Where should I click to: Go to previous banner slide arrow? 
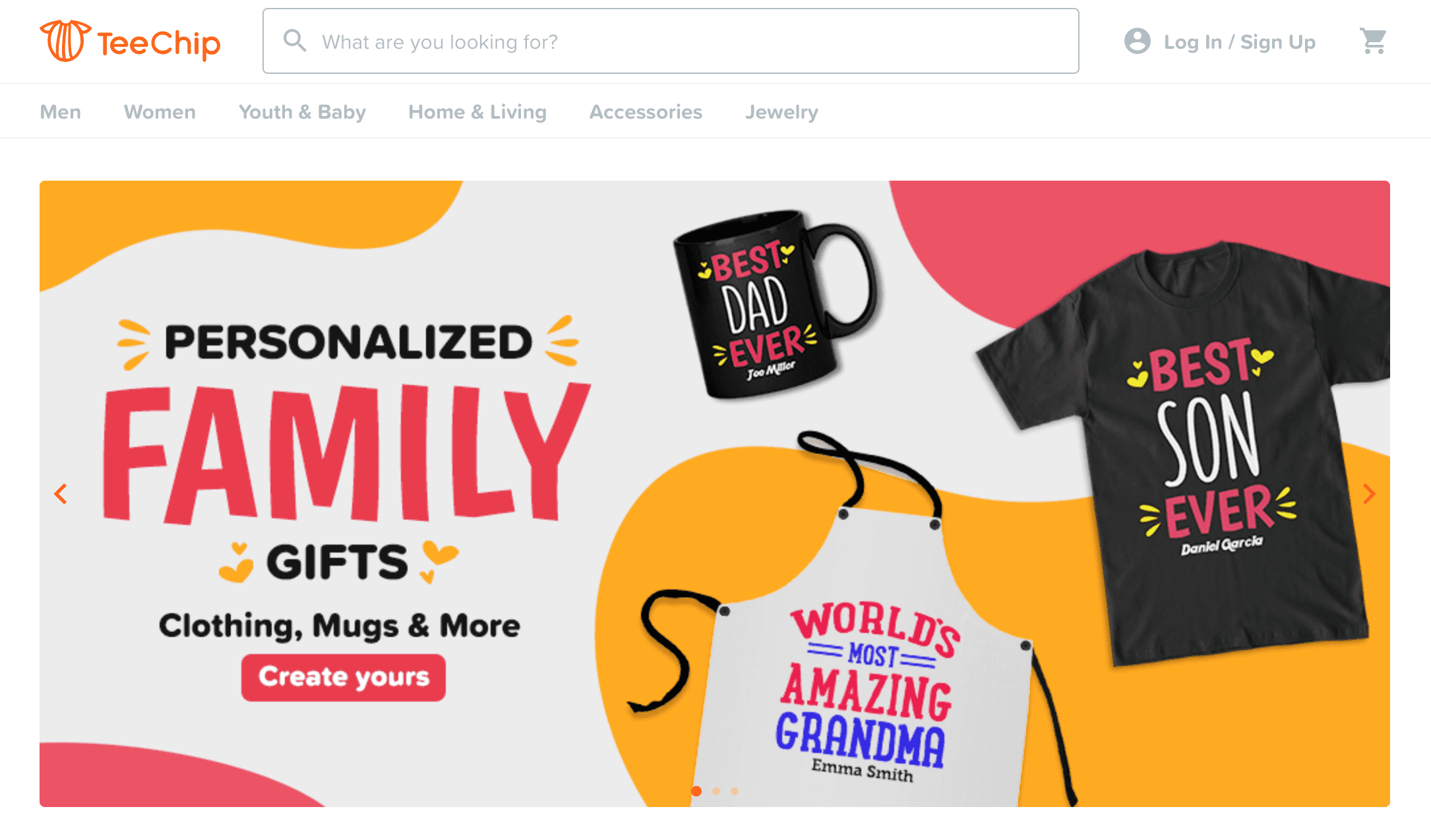point(61,494)
